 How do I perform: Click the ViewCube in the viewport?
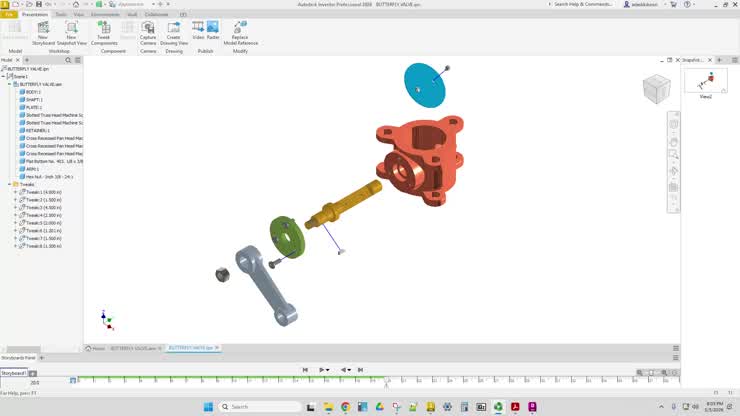pos(656,89)
